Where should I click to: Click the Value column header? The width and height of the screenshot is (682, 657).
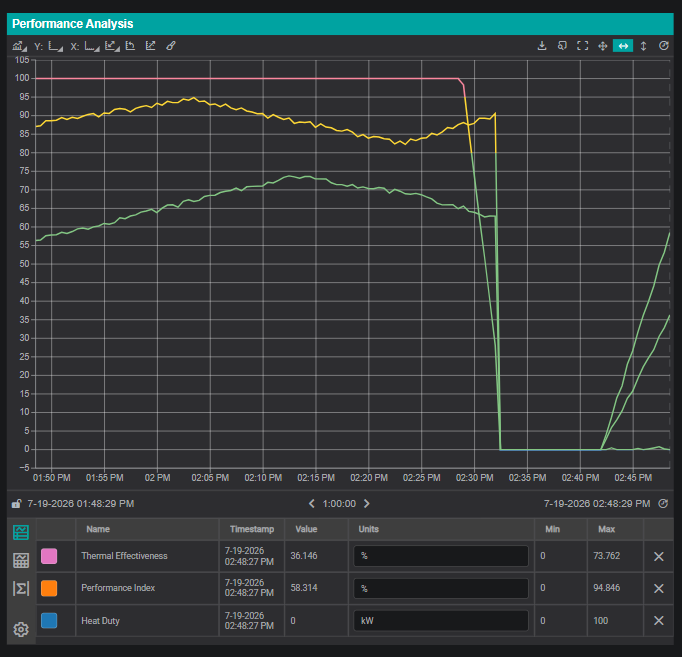(306, 529)
